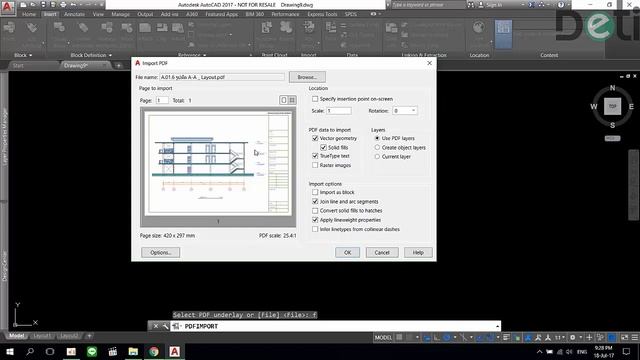Click Help button in Import PDF dialog
This screenshot has width=640, height=360.
pos(418,252)
